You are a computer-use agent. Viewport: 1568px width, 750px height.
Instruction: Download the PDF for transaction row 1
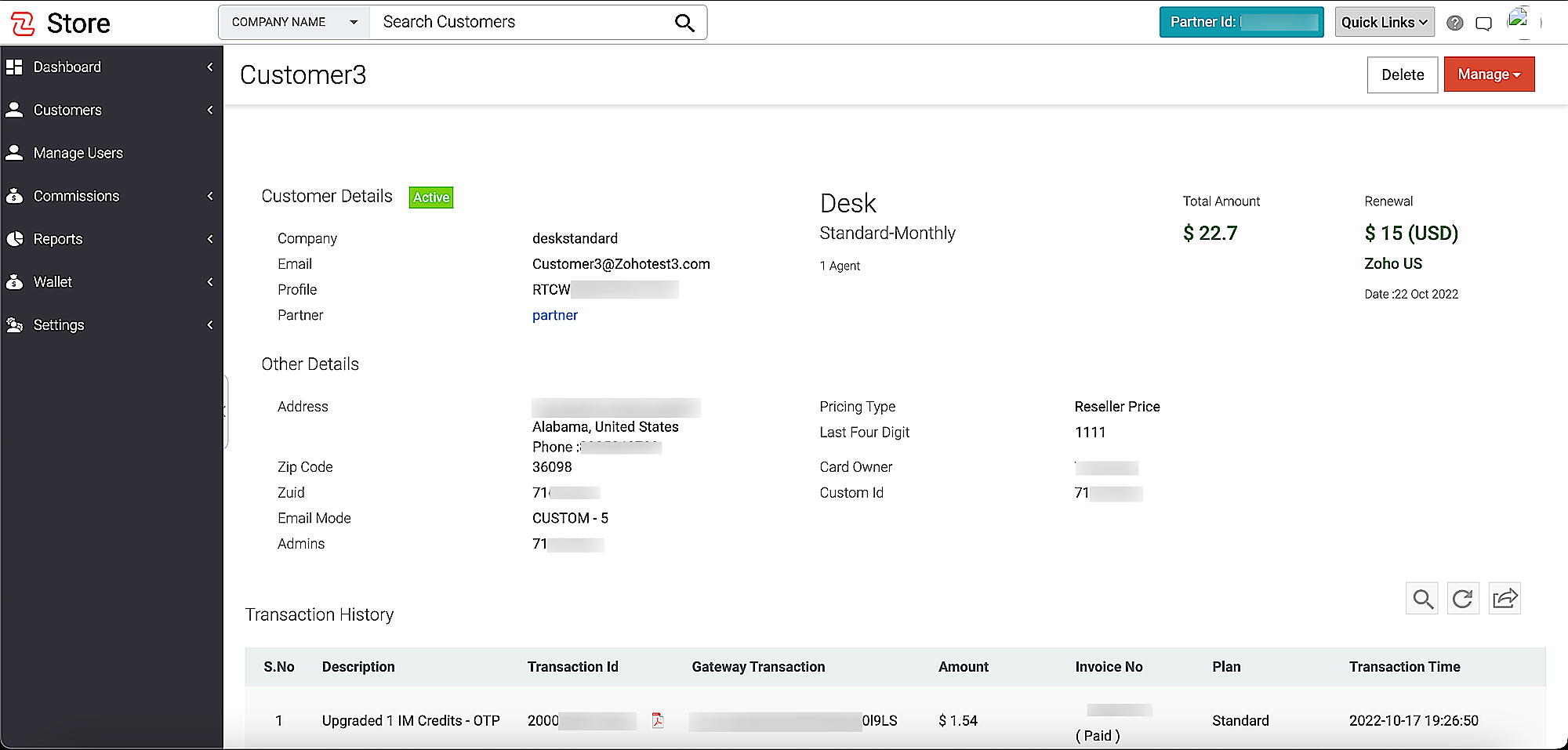click(658, 720)
